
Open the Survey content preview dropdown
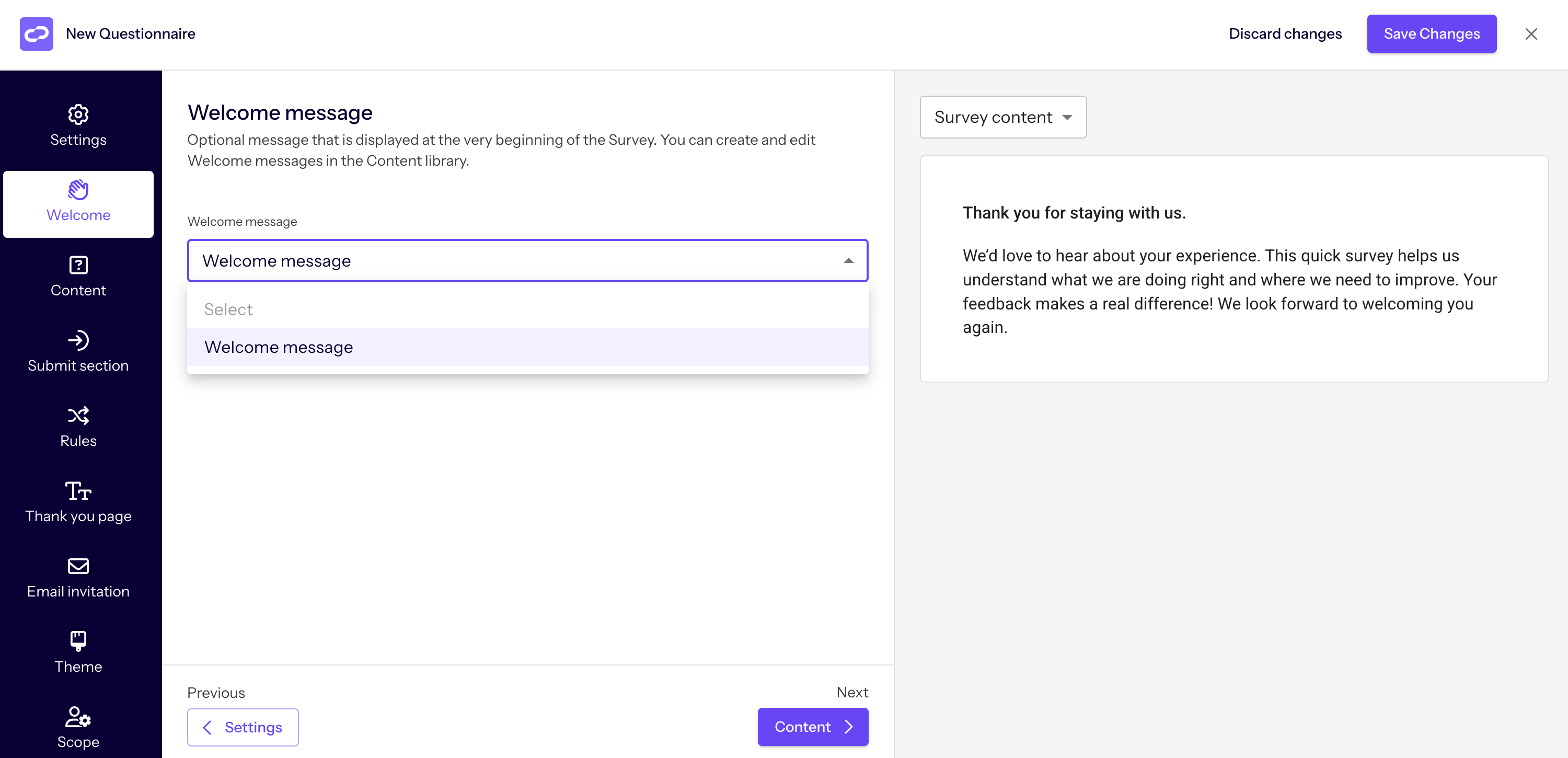coord(1002,117)
